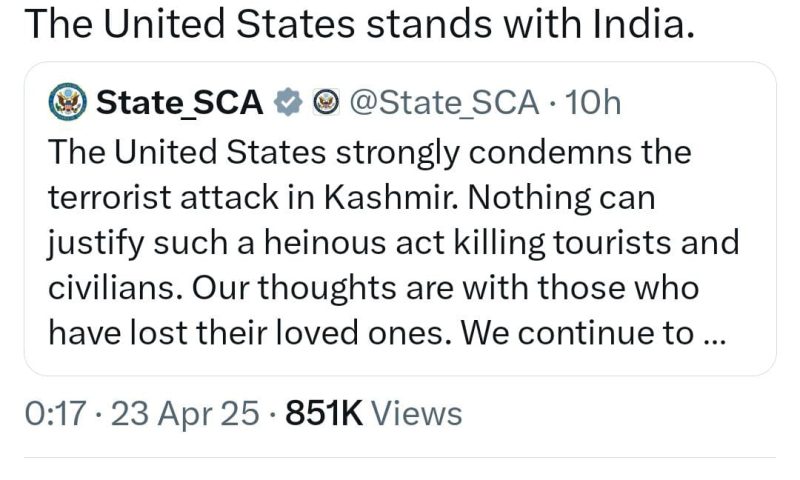Click the word "Views" in post stats
Screen dimensions: 800x480
click(x=417, y=413)
